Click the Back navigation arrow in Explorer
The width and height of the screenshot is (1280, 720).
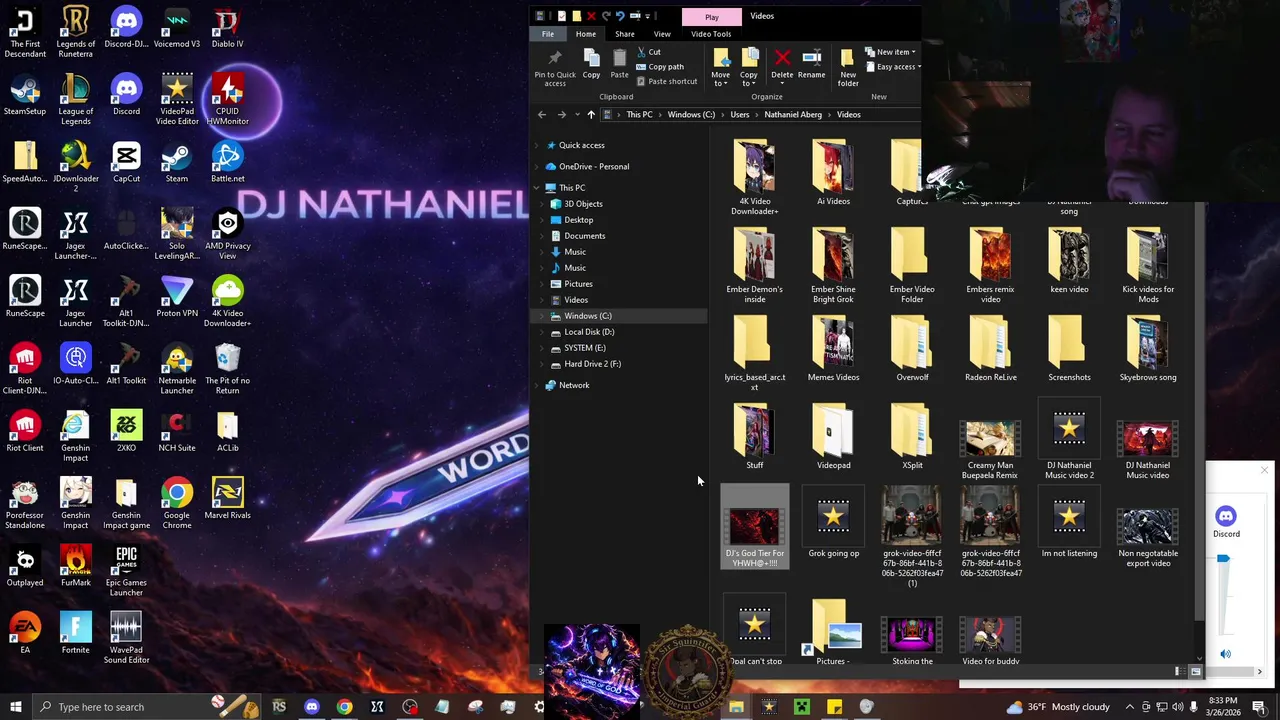(542, 114)
